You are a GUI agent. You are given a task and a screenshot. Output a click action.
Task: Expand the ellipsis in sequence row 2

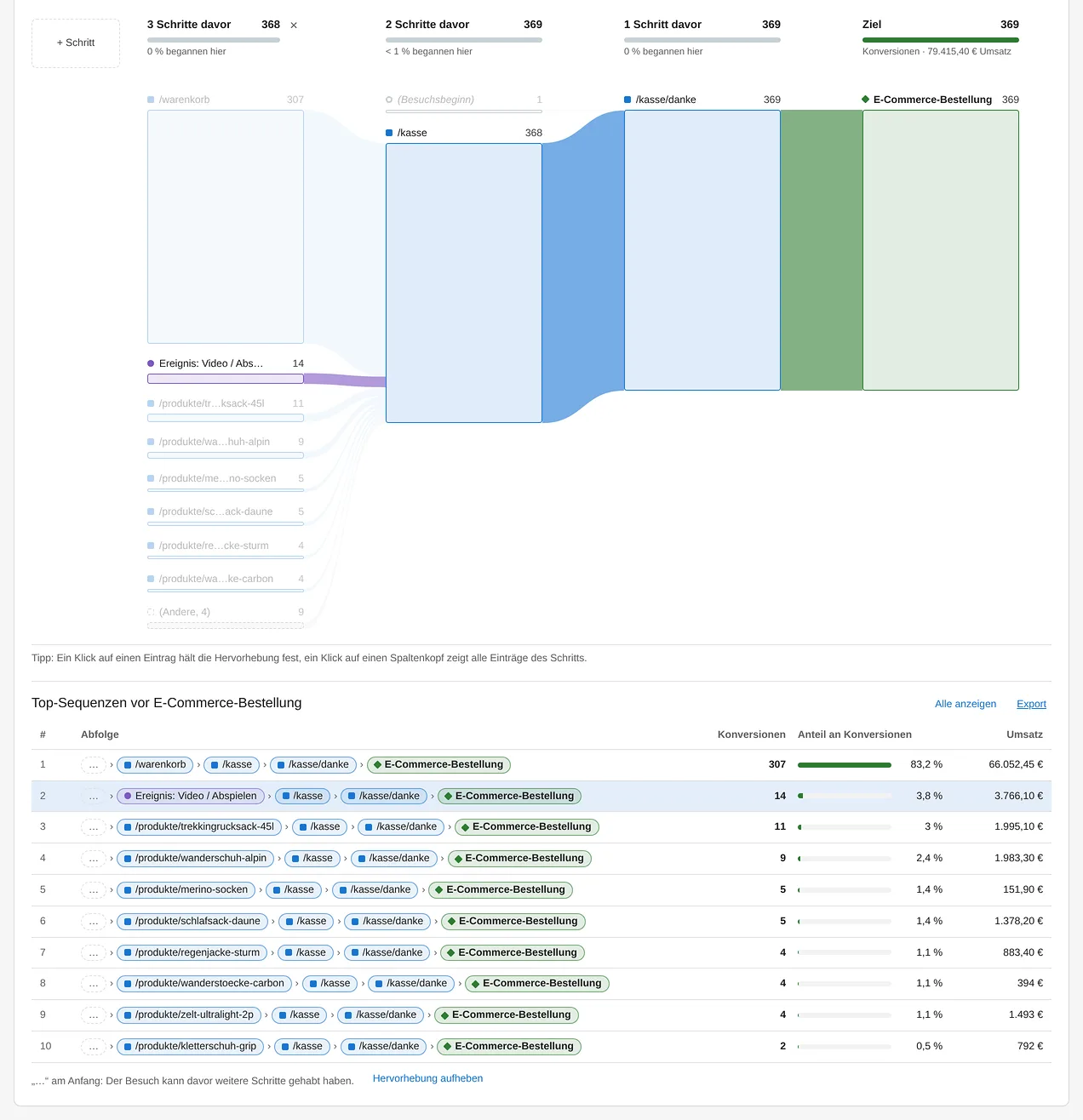tap(94, 797)
